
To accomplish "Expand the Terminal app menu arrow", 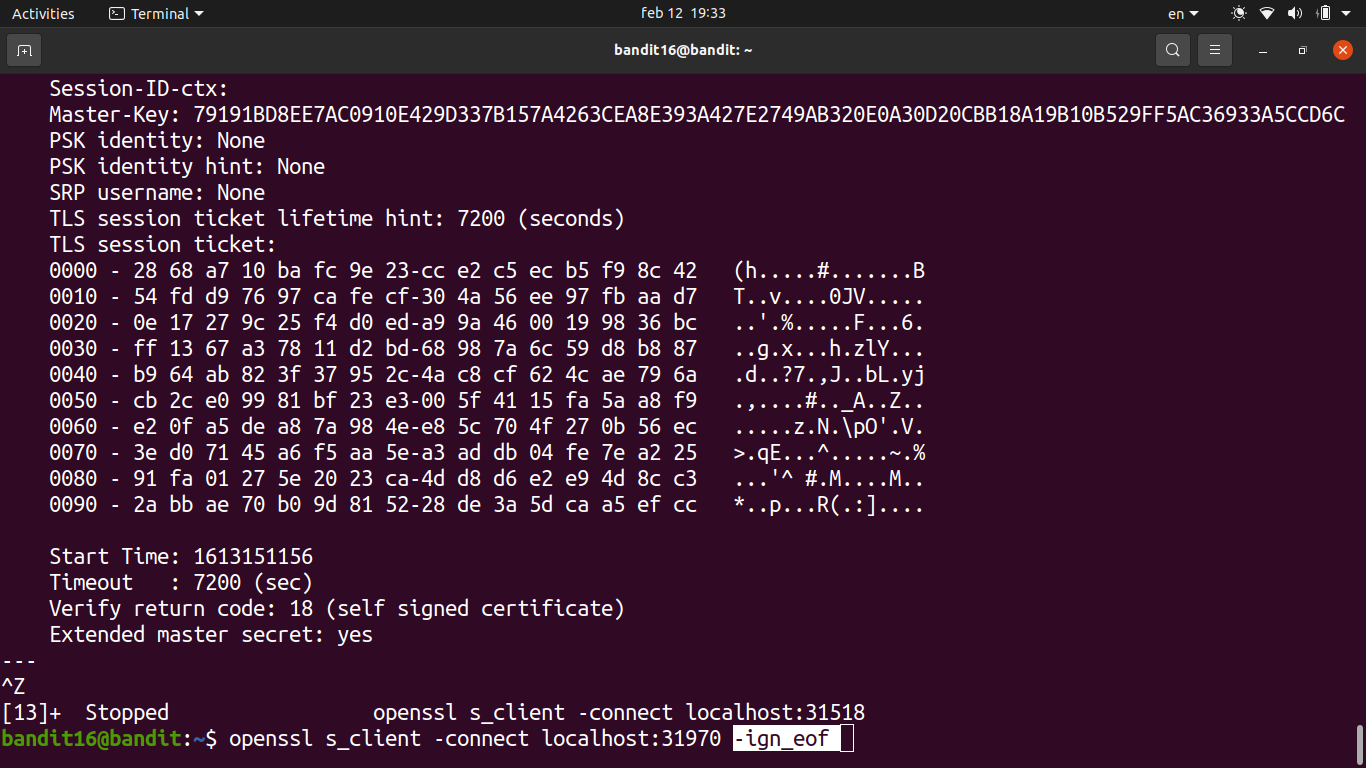I will (x=199, y=14).
